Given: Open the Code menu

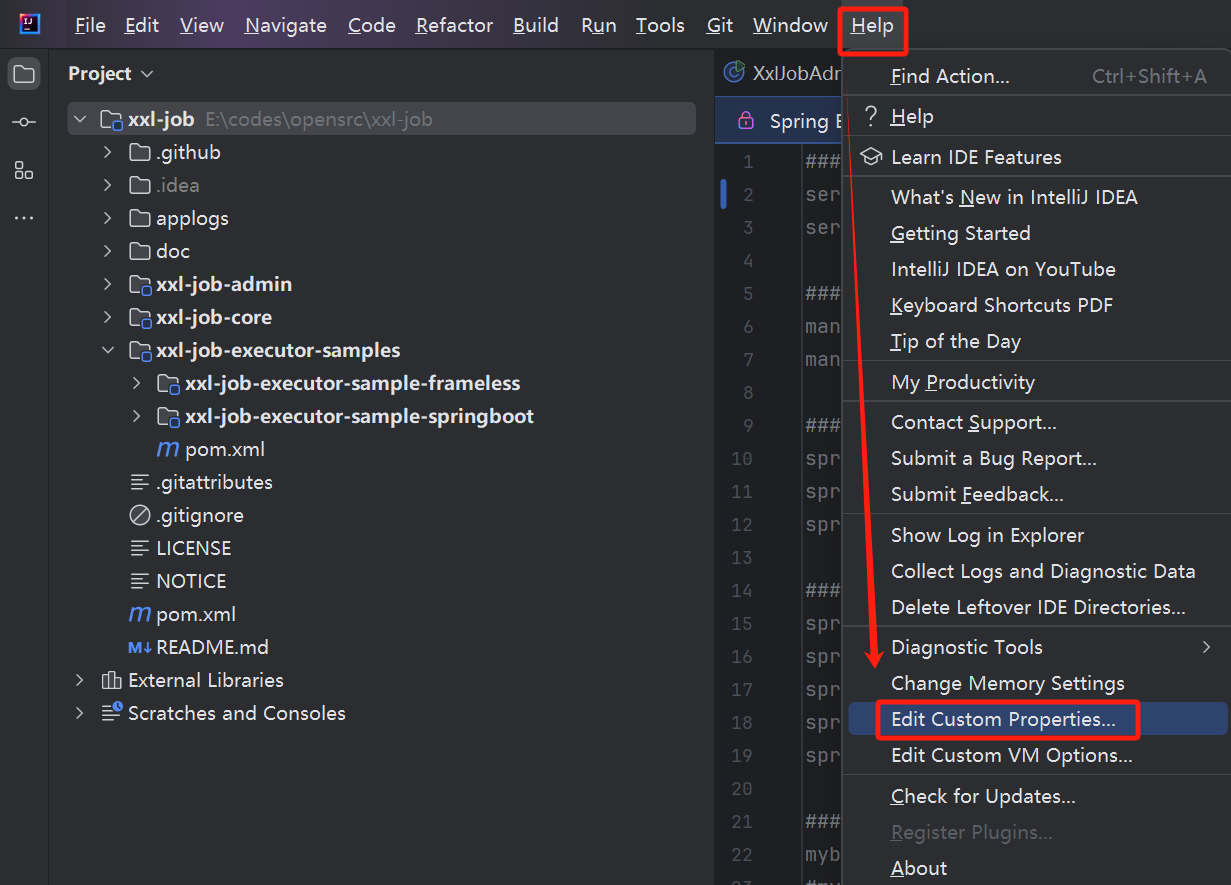Looking at the screenshot, I should click(372, 25).
